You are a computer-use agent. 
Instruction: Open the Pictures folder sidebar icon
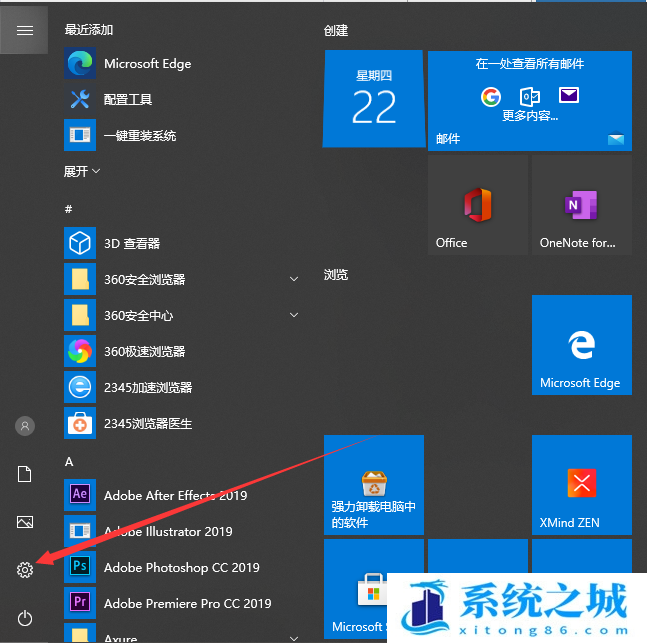pos(25,522)
